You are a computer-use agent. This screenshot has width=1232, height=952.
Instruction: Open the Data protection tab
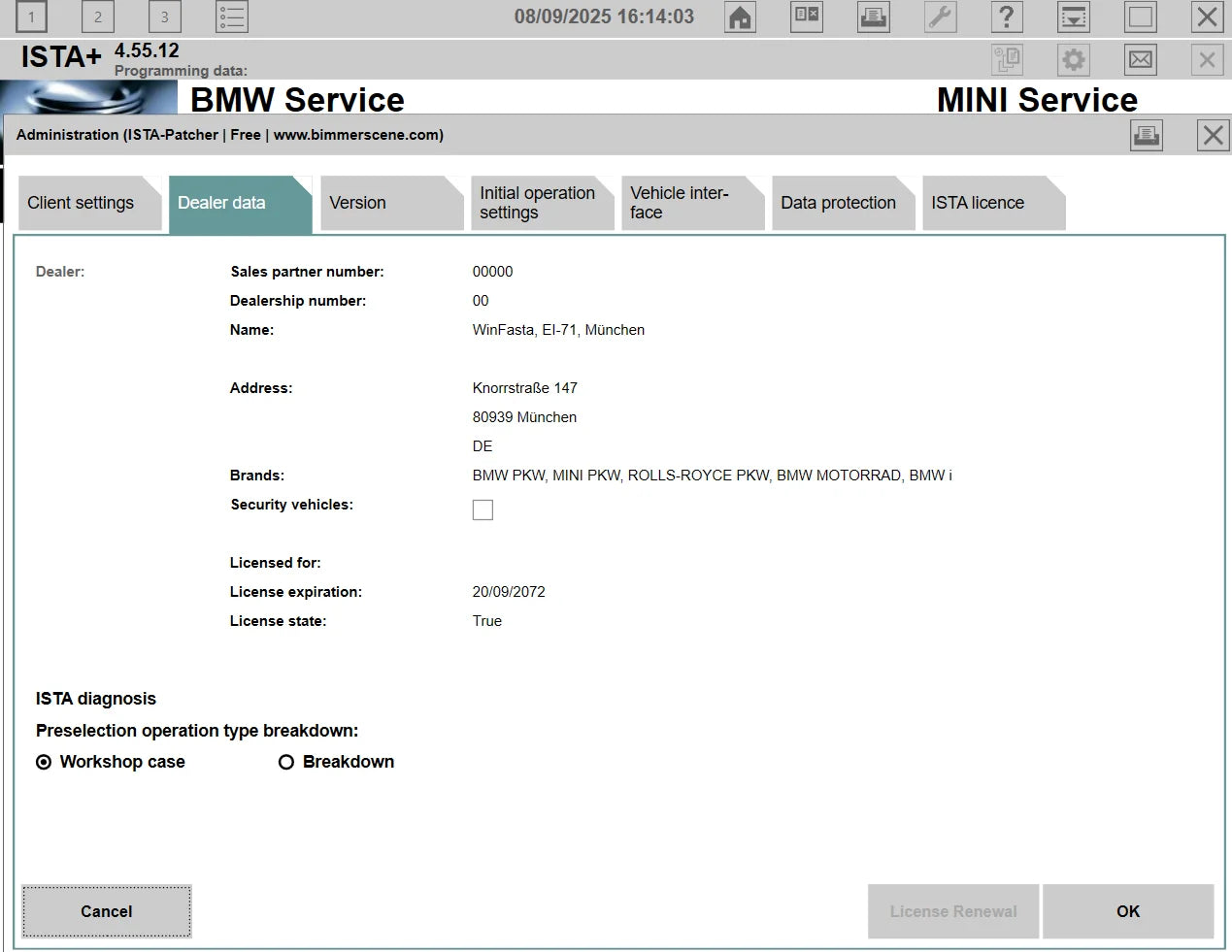pos(839,203)
